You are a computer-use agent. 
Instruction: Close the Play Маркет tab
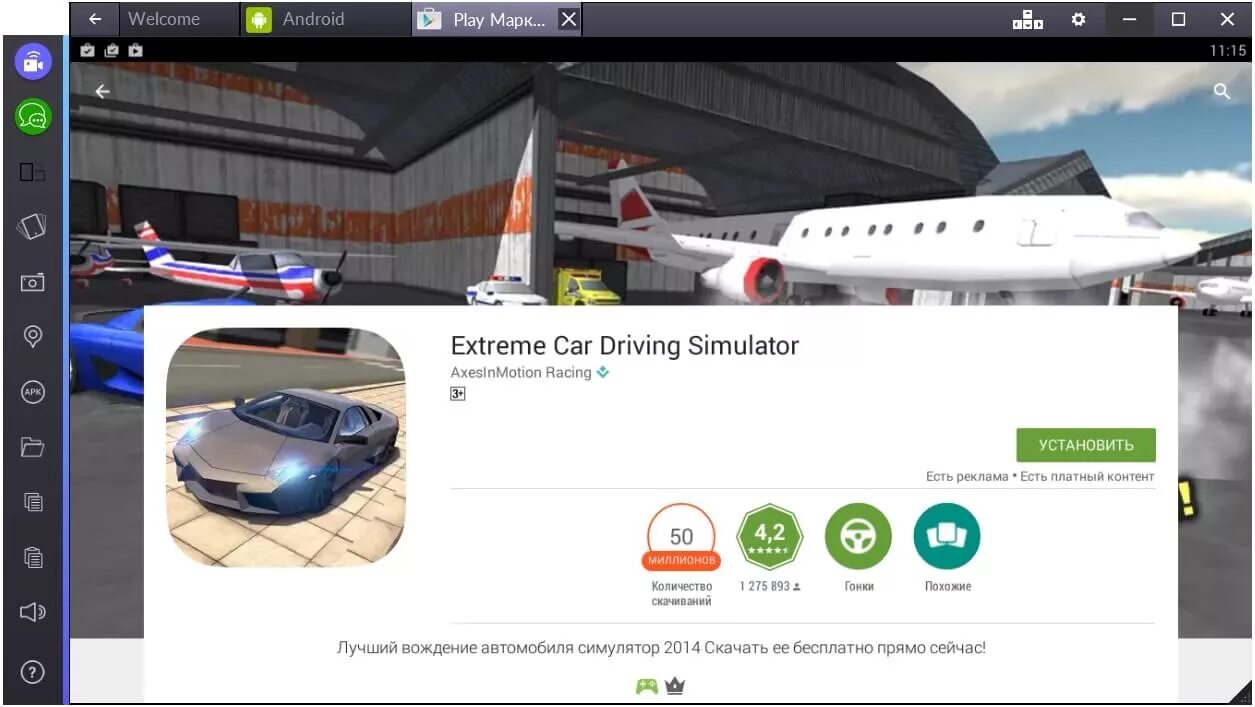(x=568, y=19)
